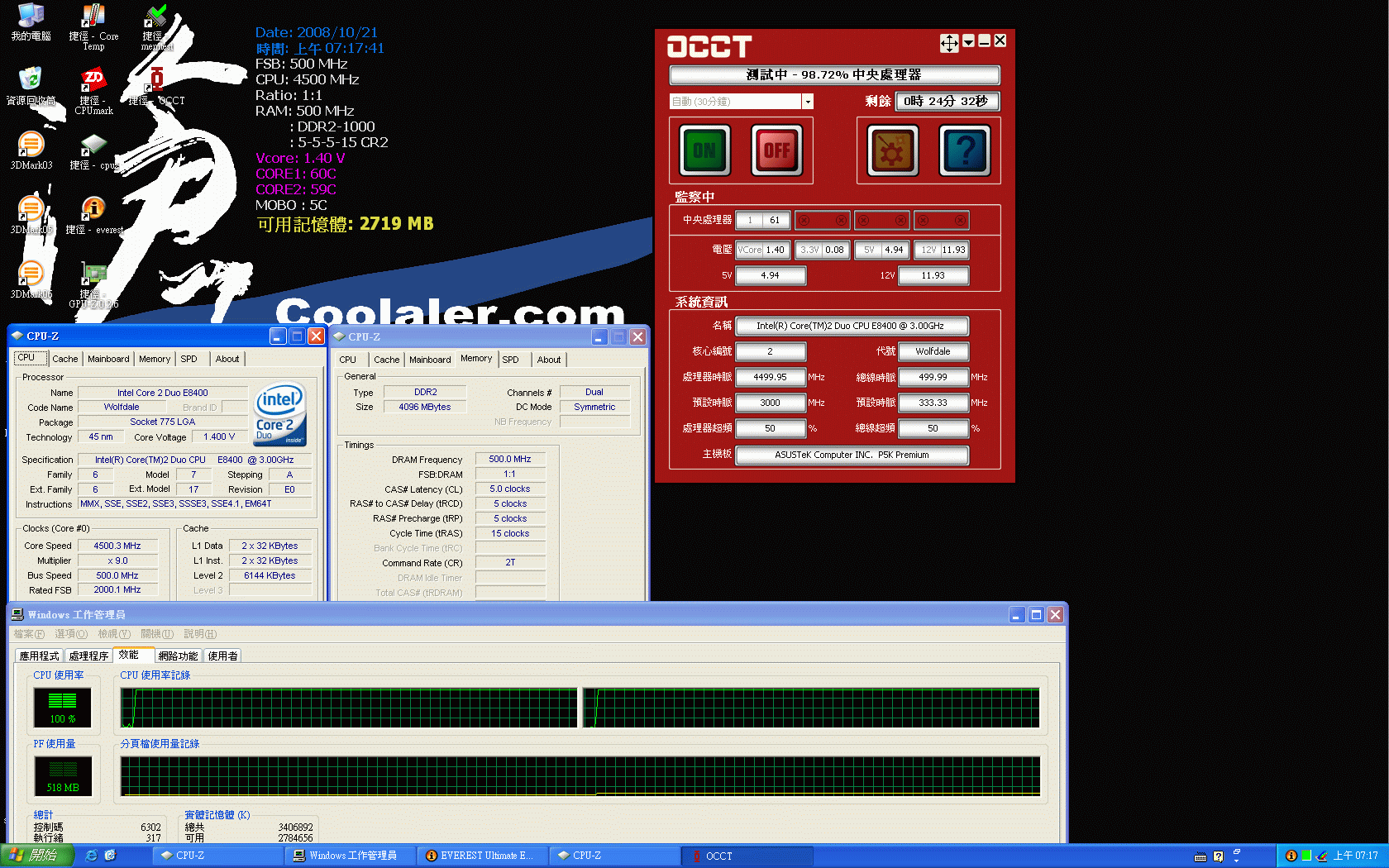This screenshot has height=868, width=1389.
Task: Click the OCCT remaining time display
Action: pyautogui.click(x=947, y=102)
